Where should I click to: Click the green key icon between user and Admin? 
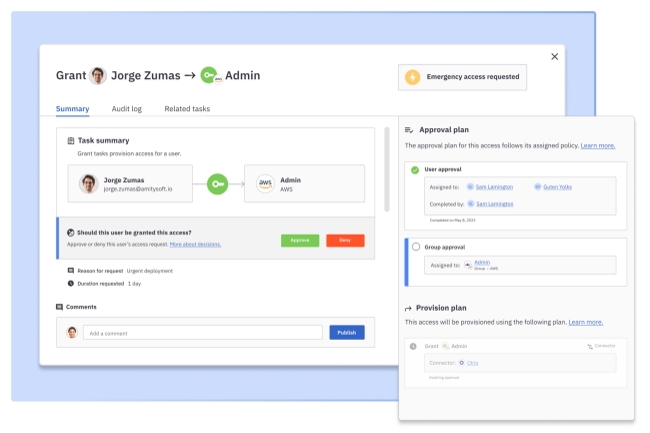point(218,184)
